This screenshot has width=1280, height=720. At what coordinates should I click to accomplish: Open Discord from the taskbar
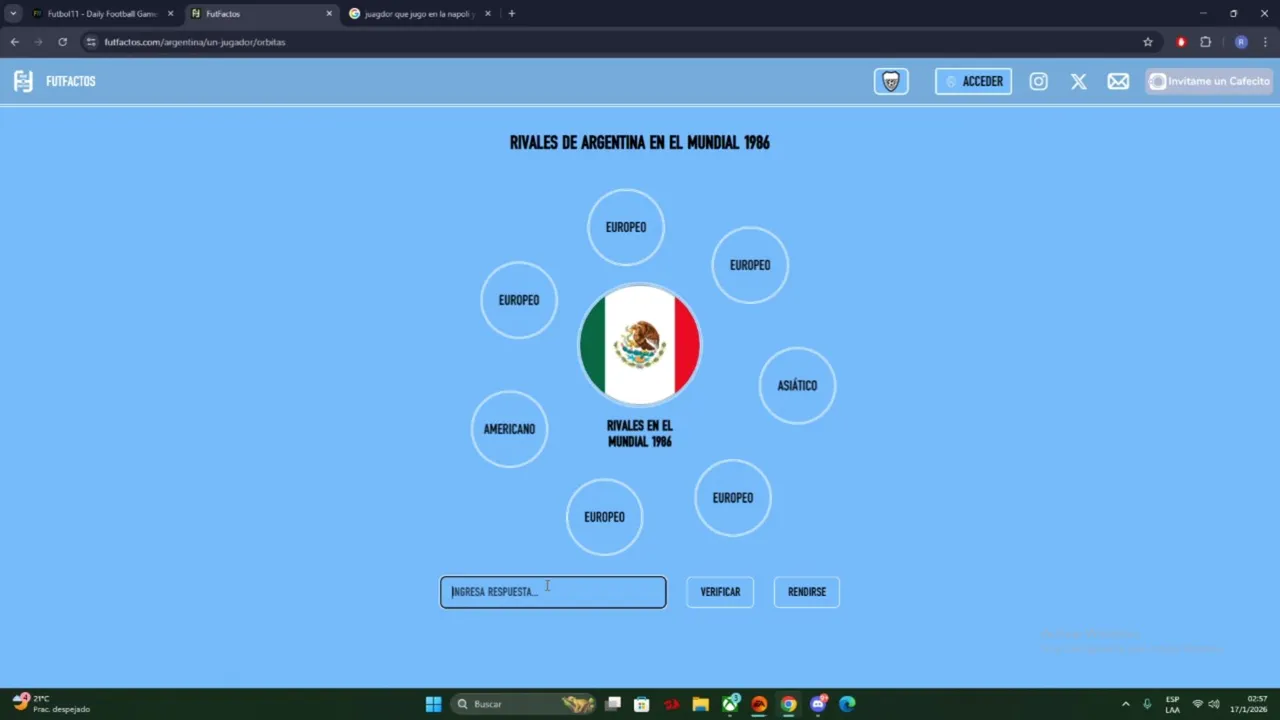(x=819, y=704)
